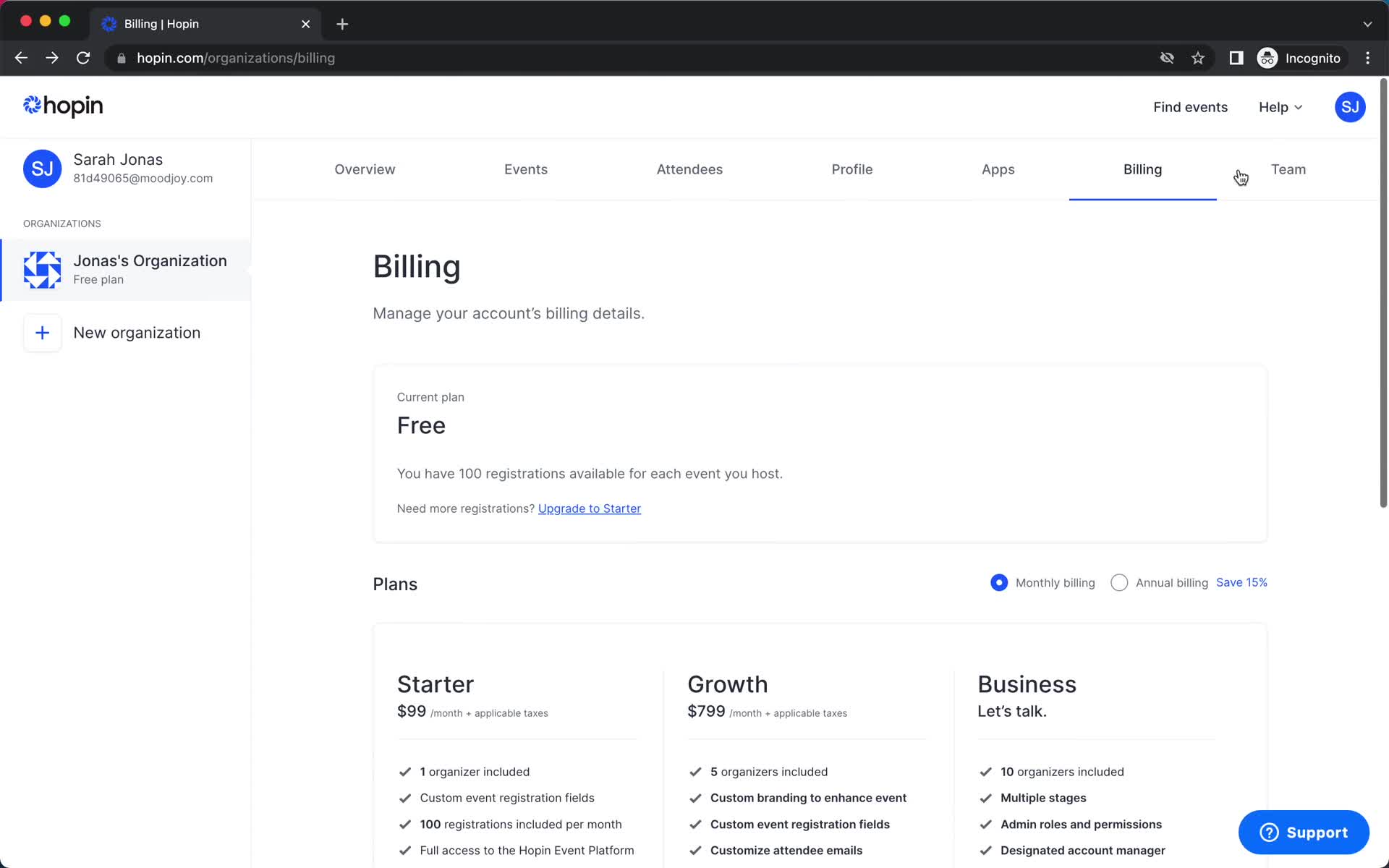
Task: Click the $99 Starter price text
Action: (412, 711)
